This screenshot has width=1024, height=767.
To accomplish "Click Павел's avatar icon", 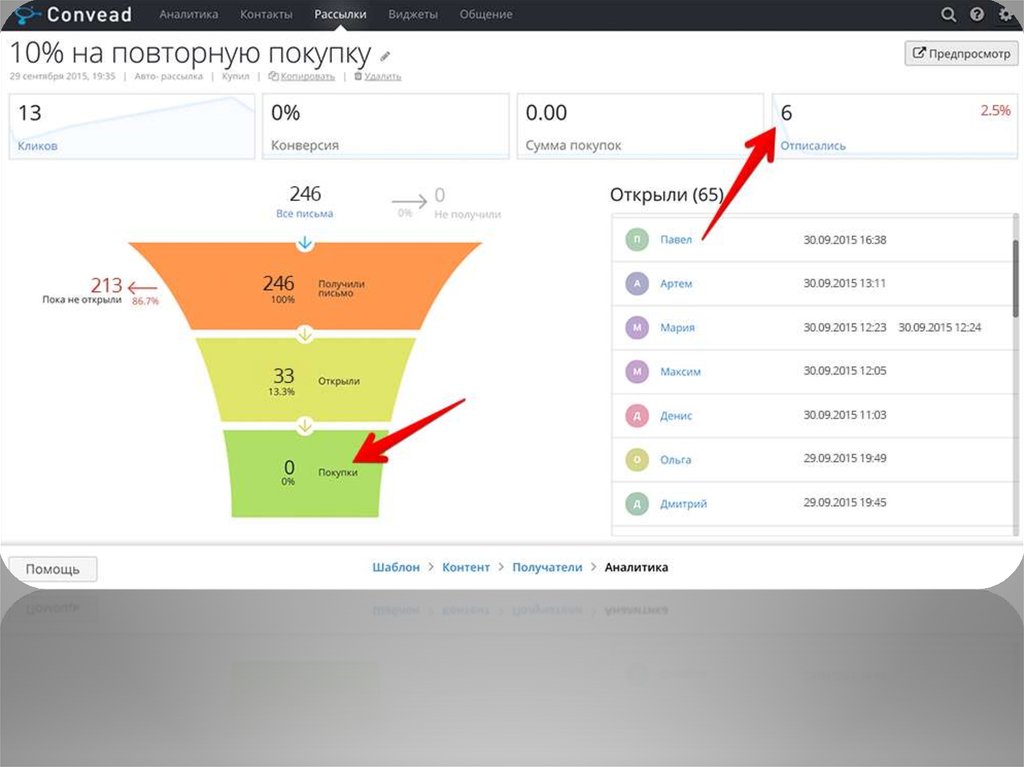I will (x=637, y=240).
